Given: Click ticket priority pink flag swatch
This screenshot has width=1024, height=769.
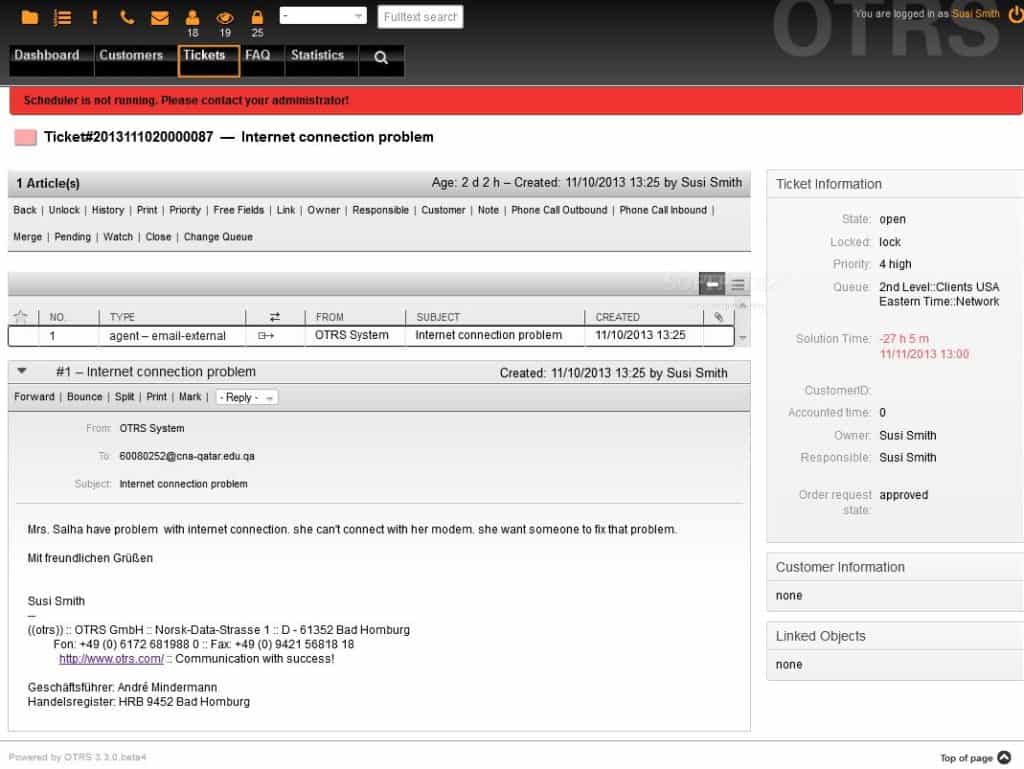Looking at the screenshot, I should (25, 137).
